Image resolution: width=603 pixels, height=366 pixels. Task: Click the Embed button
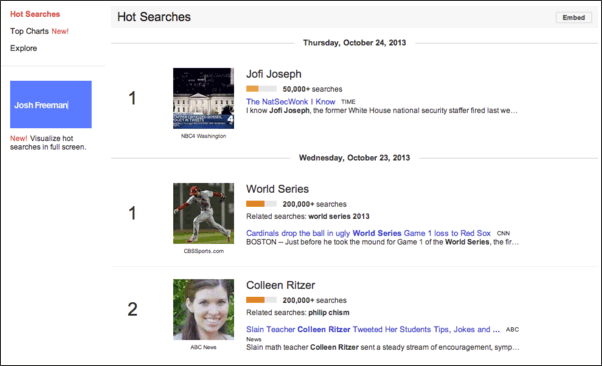(x=573, y=18)
